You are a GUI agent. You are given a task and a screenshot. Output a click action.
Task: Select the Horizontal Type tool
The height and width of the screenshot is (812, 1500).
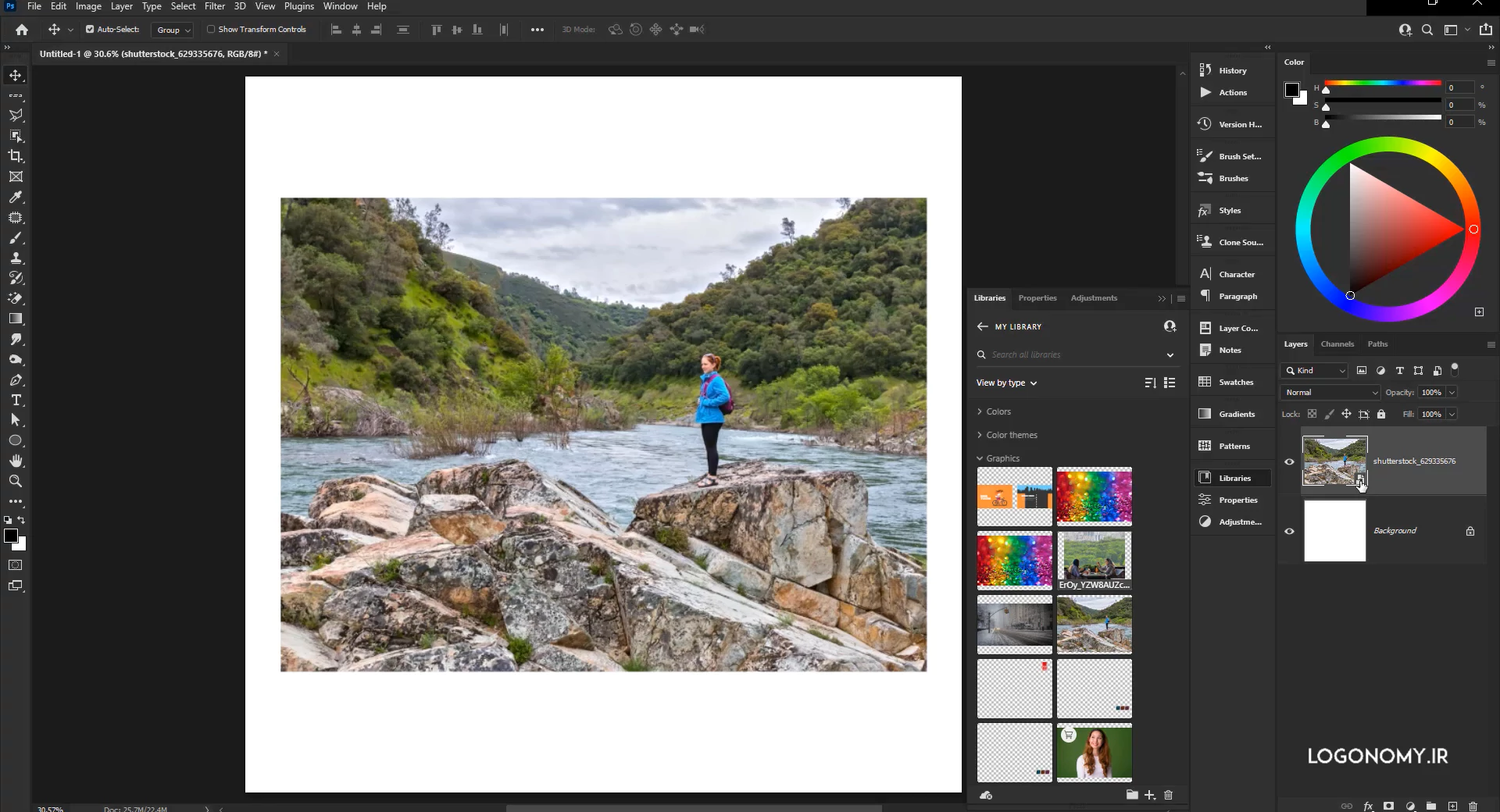tap(16, 401)
